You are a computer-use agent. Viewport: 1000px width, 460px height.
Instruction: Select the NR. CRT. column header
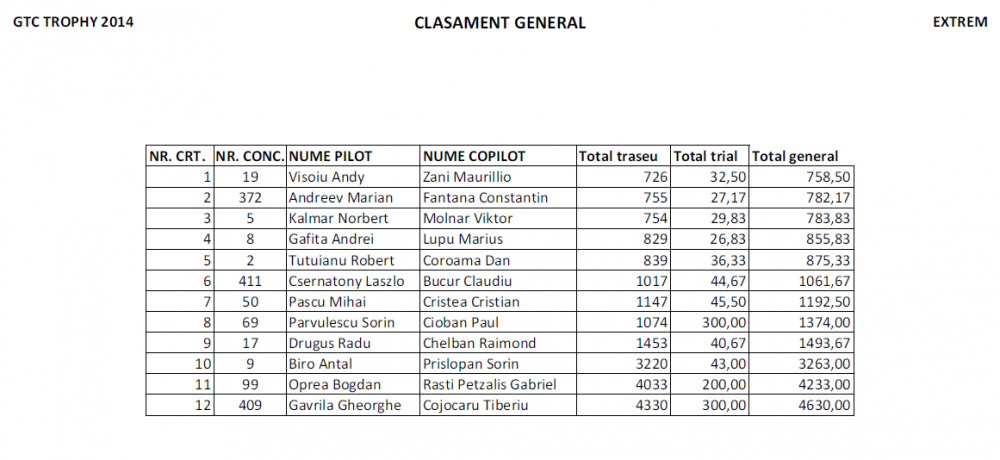tap(178, 156)
